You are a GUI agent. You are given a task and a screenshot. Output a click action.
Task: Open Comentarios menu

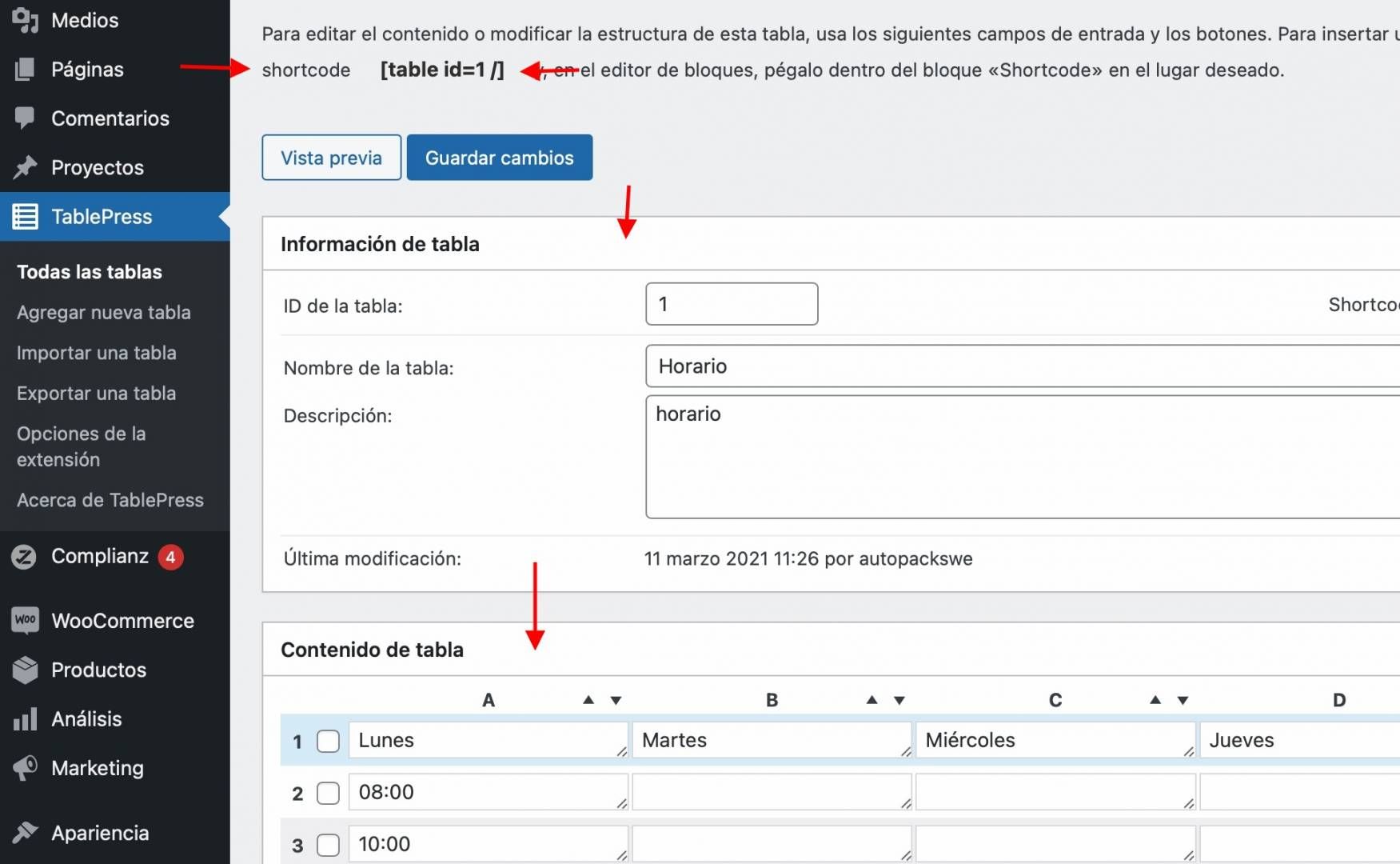[x=115, y=118]
